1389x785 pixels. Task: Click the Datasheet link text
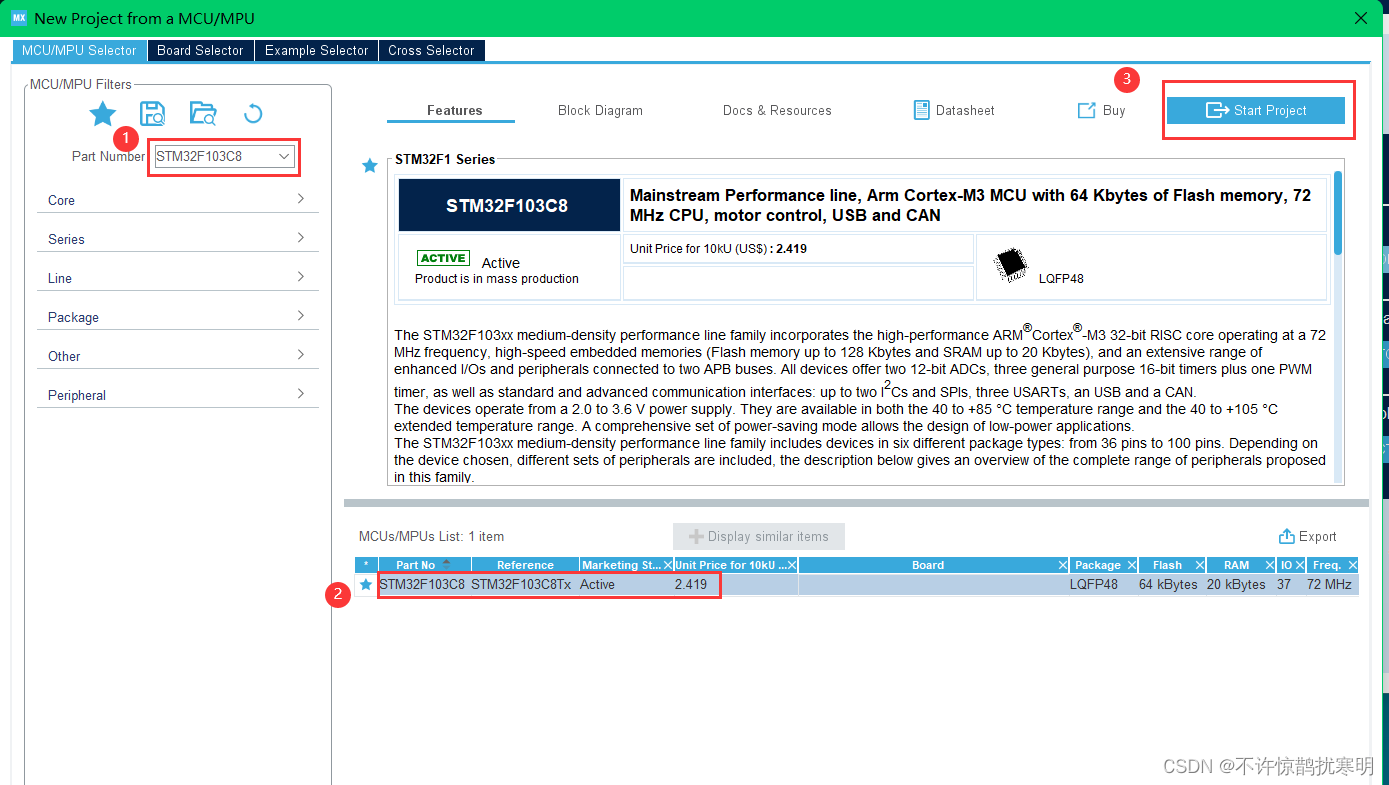tap(965, 110)
